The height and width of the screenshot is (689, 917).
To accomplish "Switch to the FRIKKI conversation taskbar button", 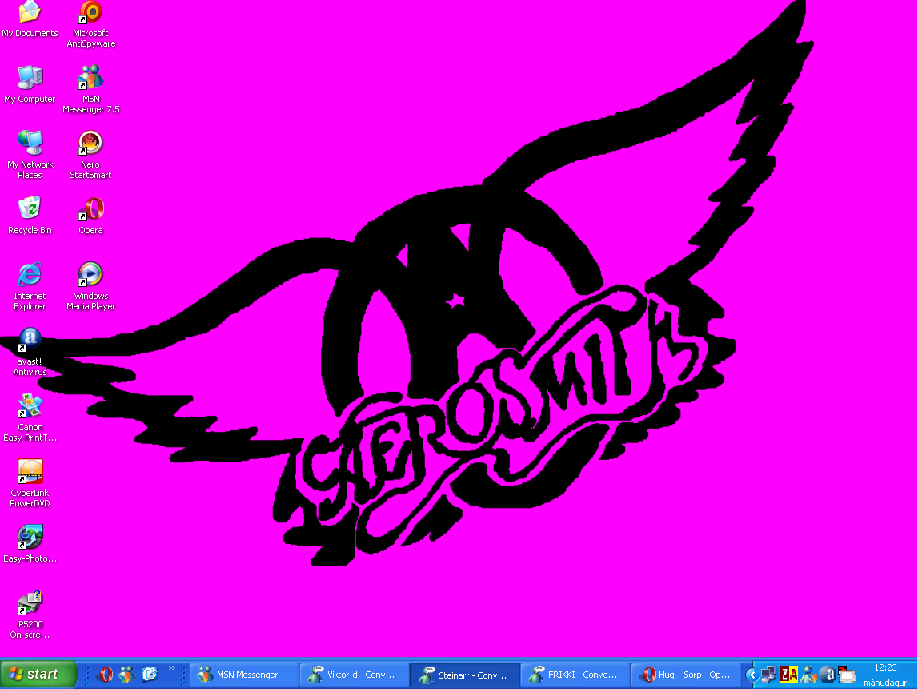I will (574, 675).
